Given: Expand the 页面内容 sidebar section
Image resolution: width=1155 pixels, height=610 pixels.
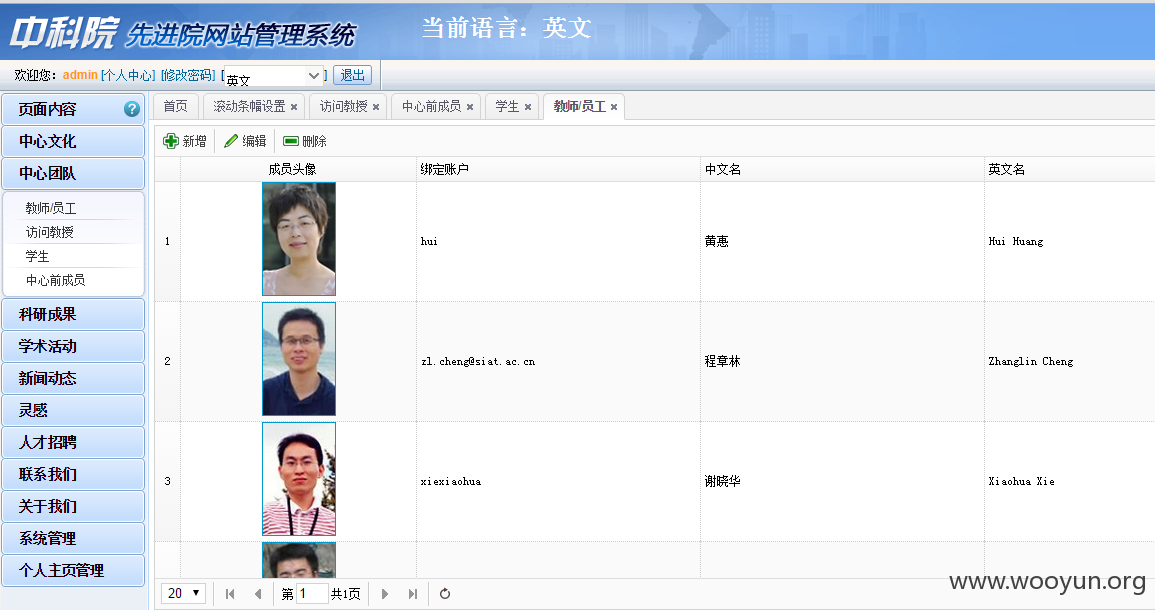Looking at the screenshot, I should click(x=73, y=109).
